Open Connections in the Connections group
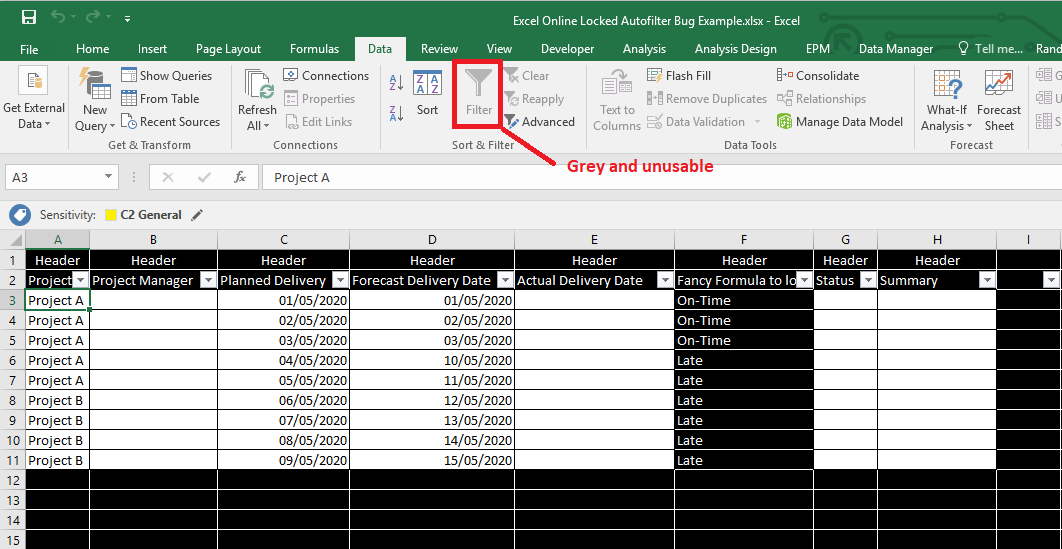Viewport: 1062px width, 549px height. (x=326, y=76)
